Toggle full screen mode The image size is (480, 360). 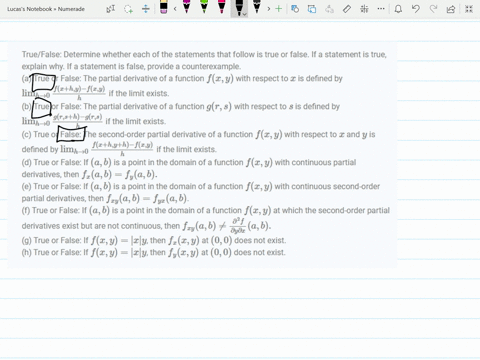(469, 9)
